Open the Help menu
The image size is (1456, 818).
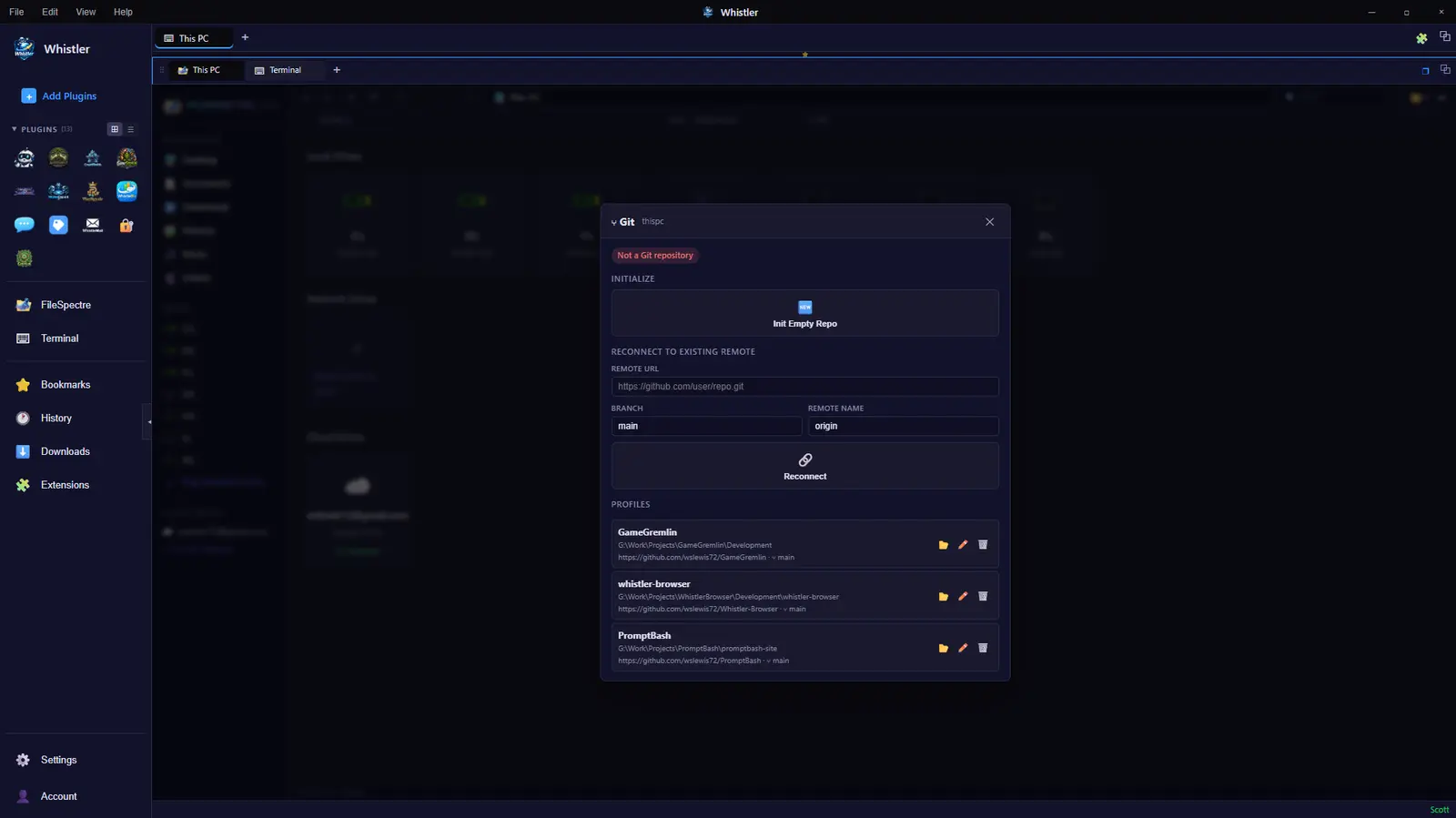pos(123,12)
